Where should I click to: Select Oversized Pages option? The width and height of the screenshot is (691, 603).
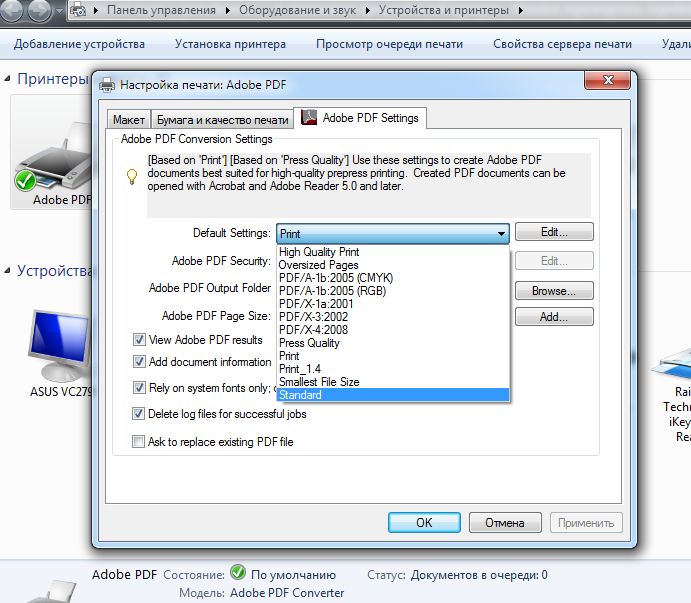[393, 265]
